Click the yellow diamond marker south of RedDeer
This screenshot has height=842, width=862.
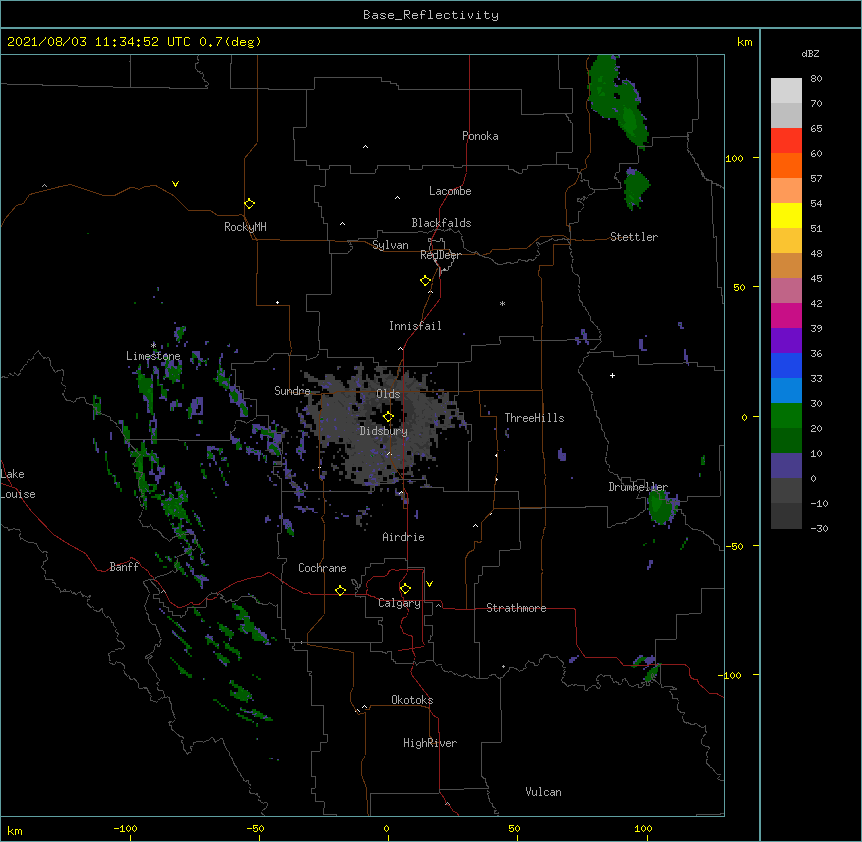pos(425,281)
